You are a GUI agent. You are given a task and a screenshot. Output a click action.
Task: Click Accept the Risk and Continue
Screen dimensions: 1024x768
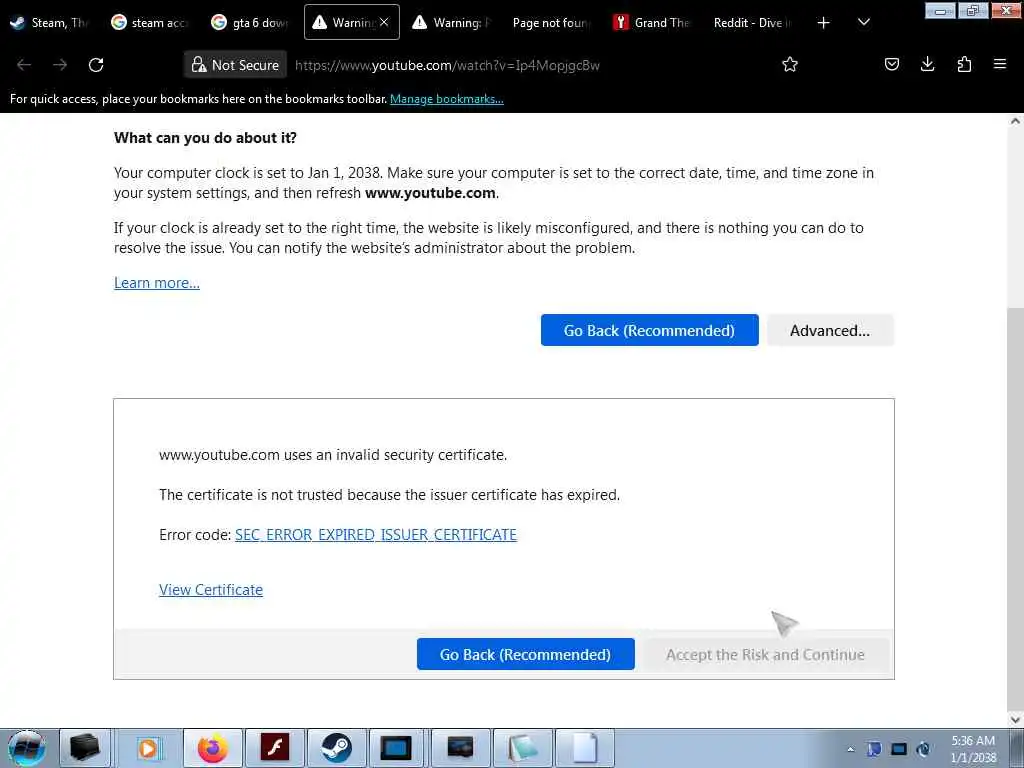tap(765, 654)
